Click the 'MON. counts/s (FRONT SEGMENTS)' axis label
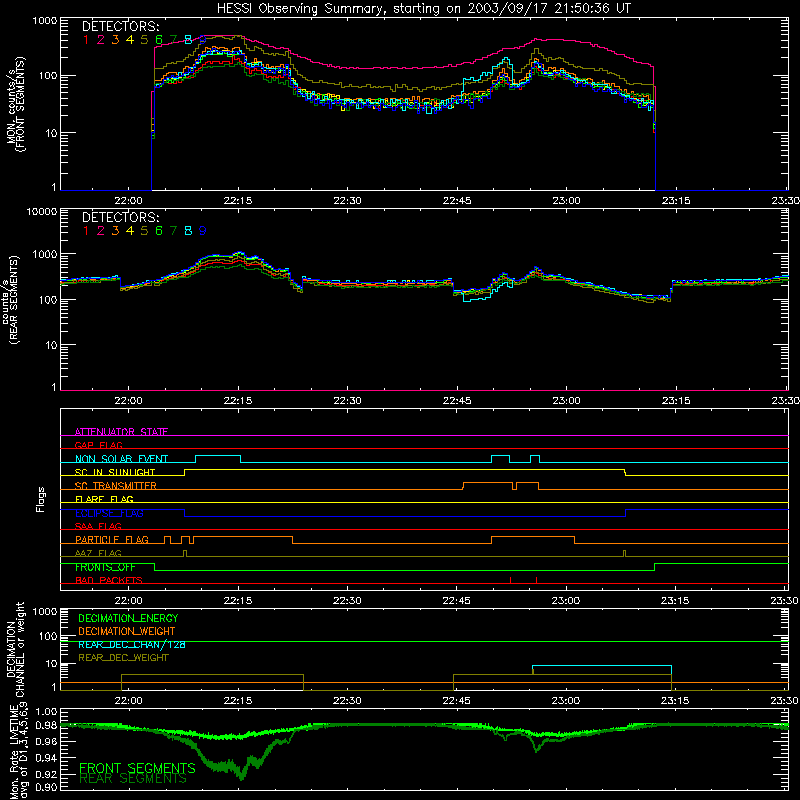 pos(16,104)
